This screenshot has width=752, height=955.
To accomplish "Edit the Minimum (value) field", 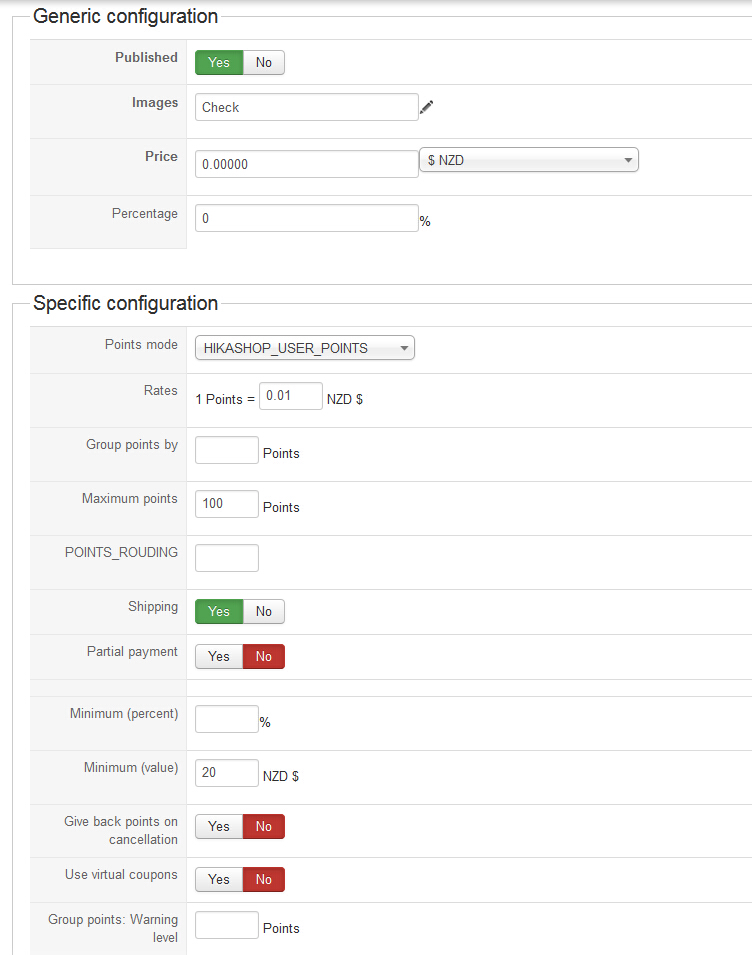I will pos(226,772).
